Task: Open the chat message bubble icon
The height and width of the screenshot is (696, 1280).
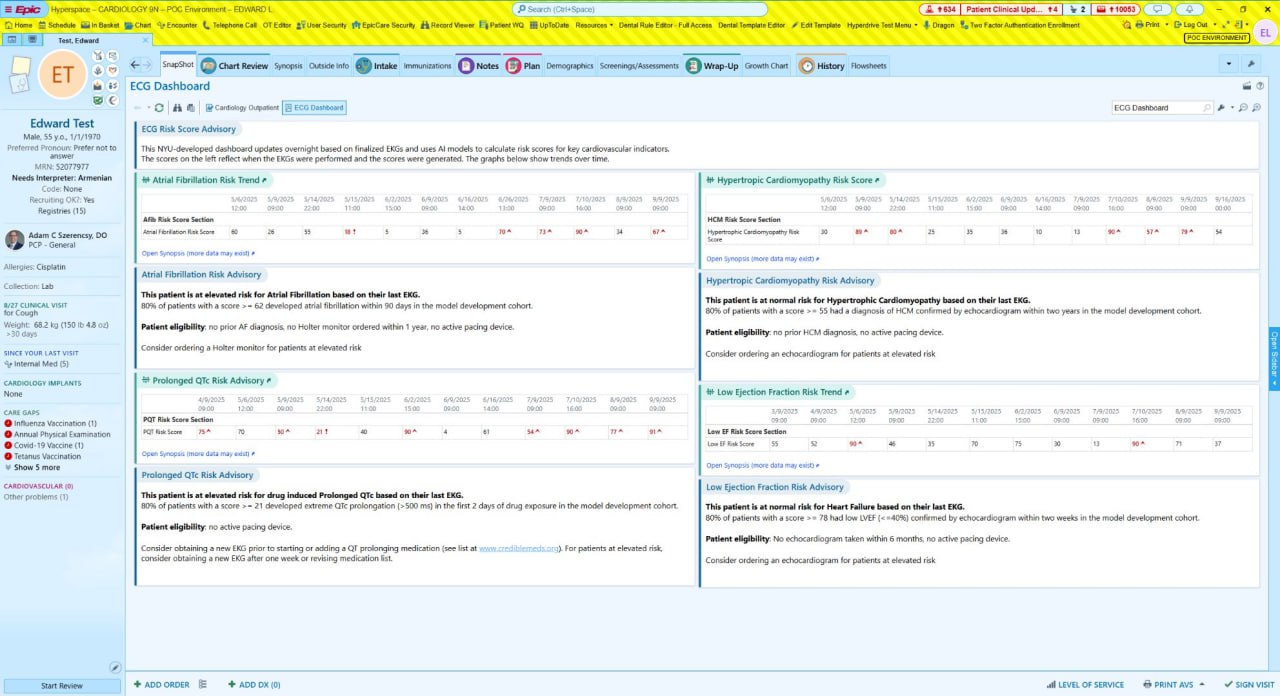Action: coord(1158,9)
